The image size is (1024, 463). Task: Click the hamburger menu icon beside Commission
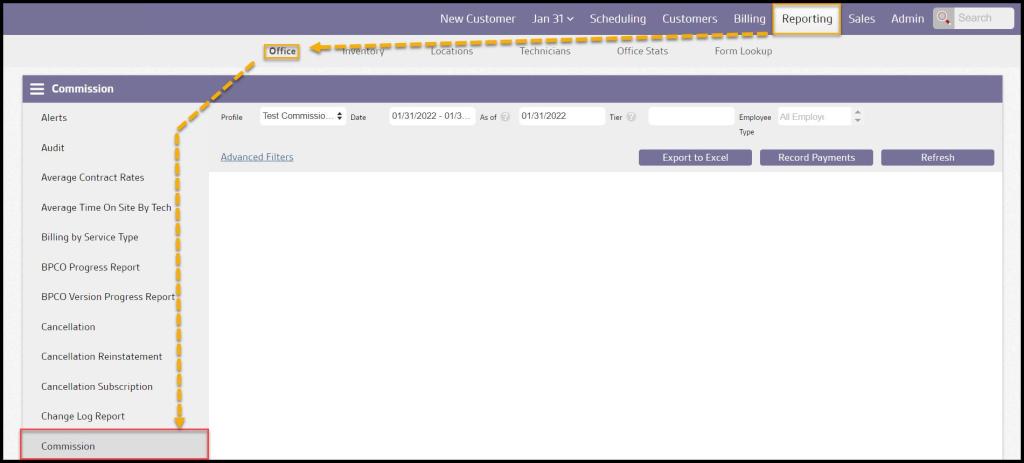click(37, 89)
